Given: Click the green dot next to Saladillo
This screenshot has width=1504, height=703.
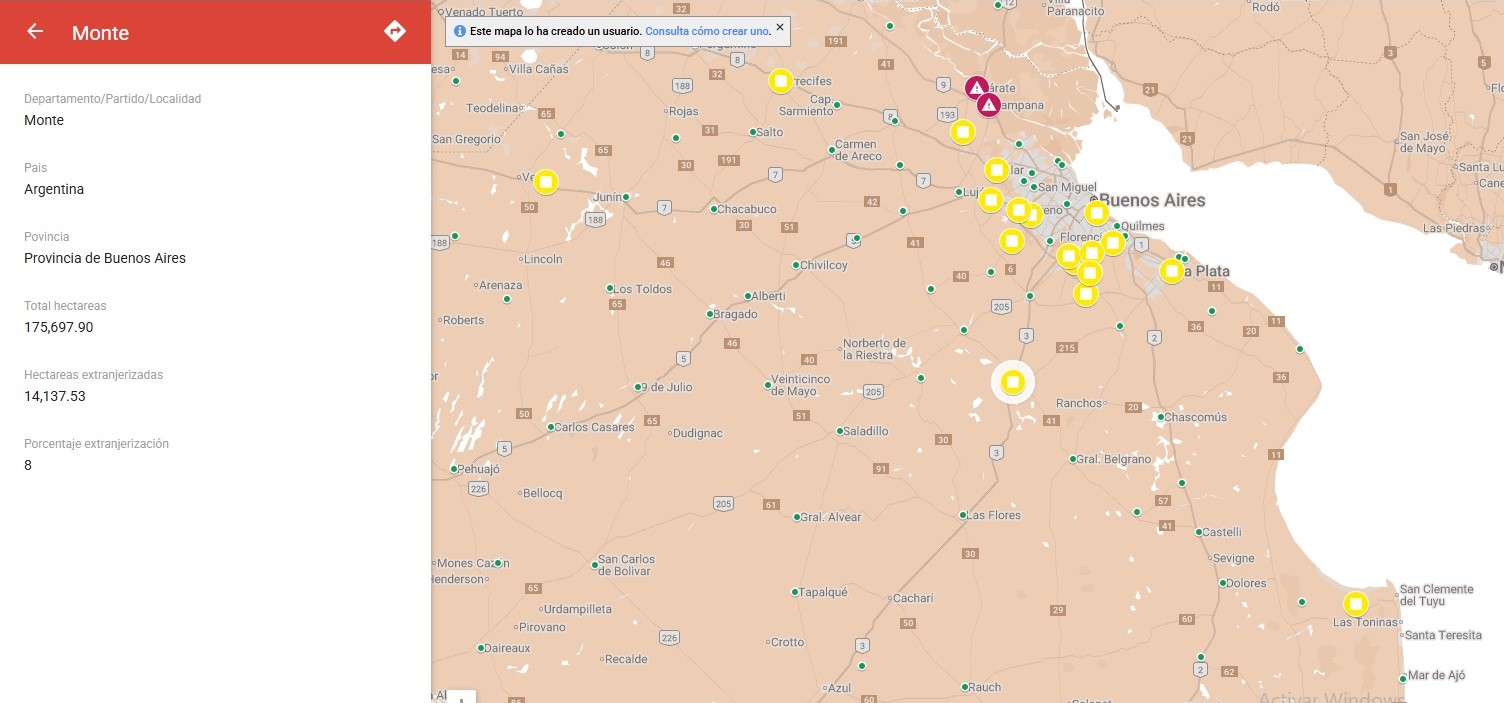Looking at the screenshot, I should coord(840,431).
